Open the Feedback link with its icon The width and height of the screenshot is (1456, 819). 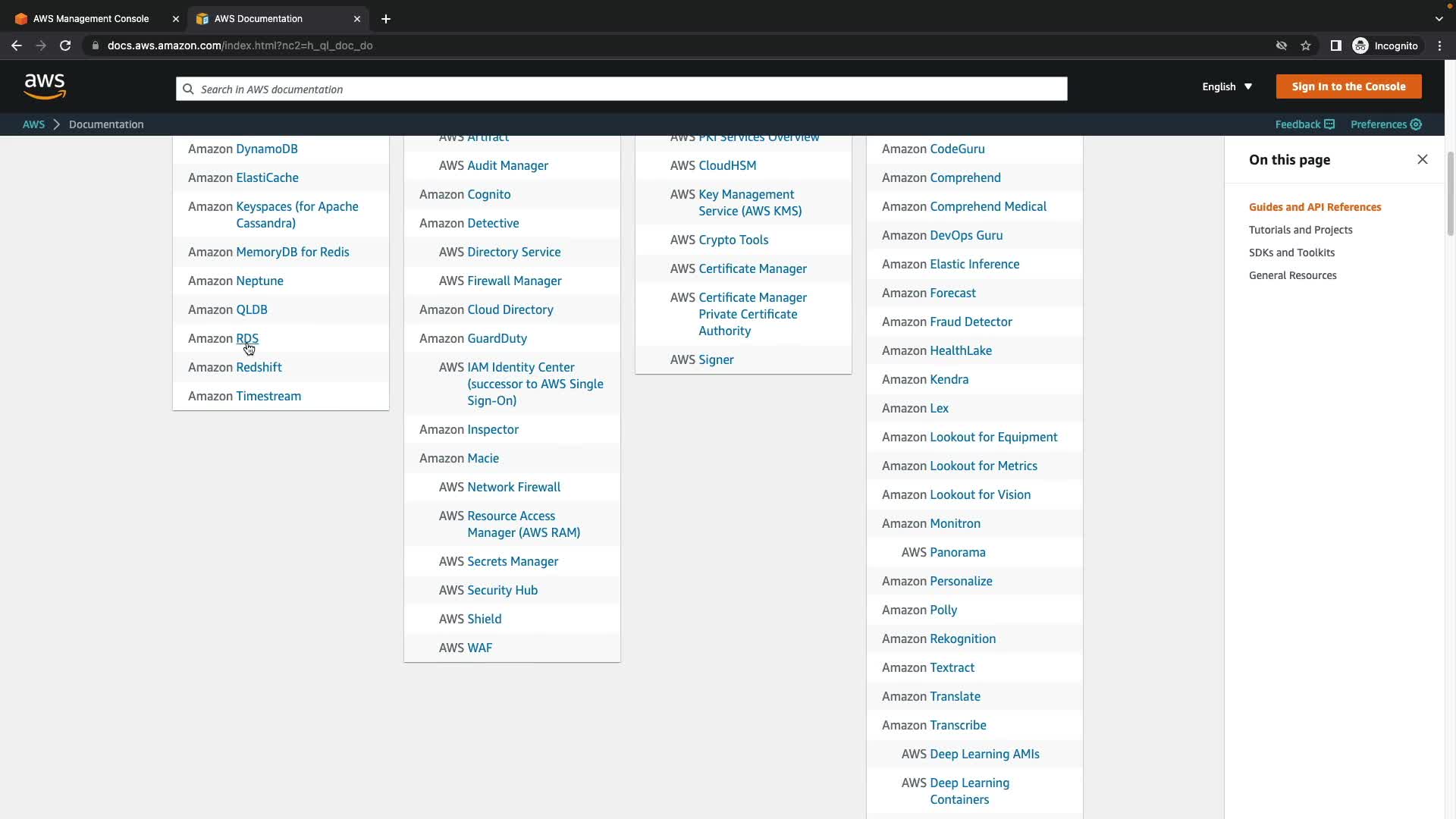pos(1304,124)
